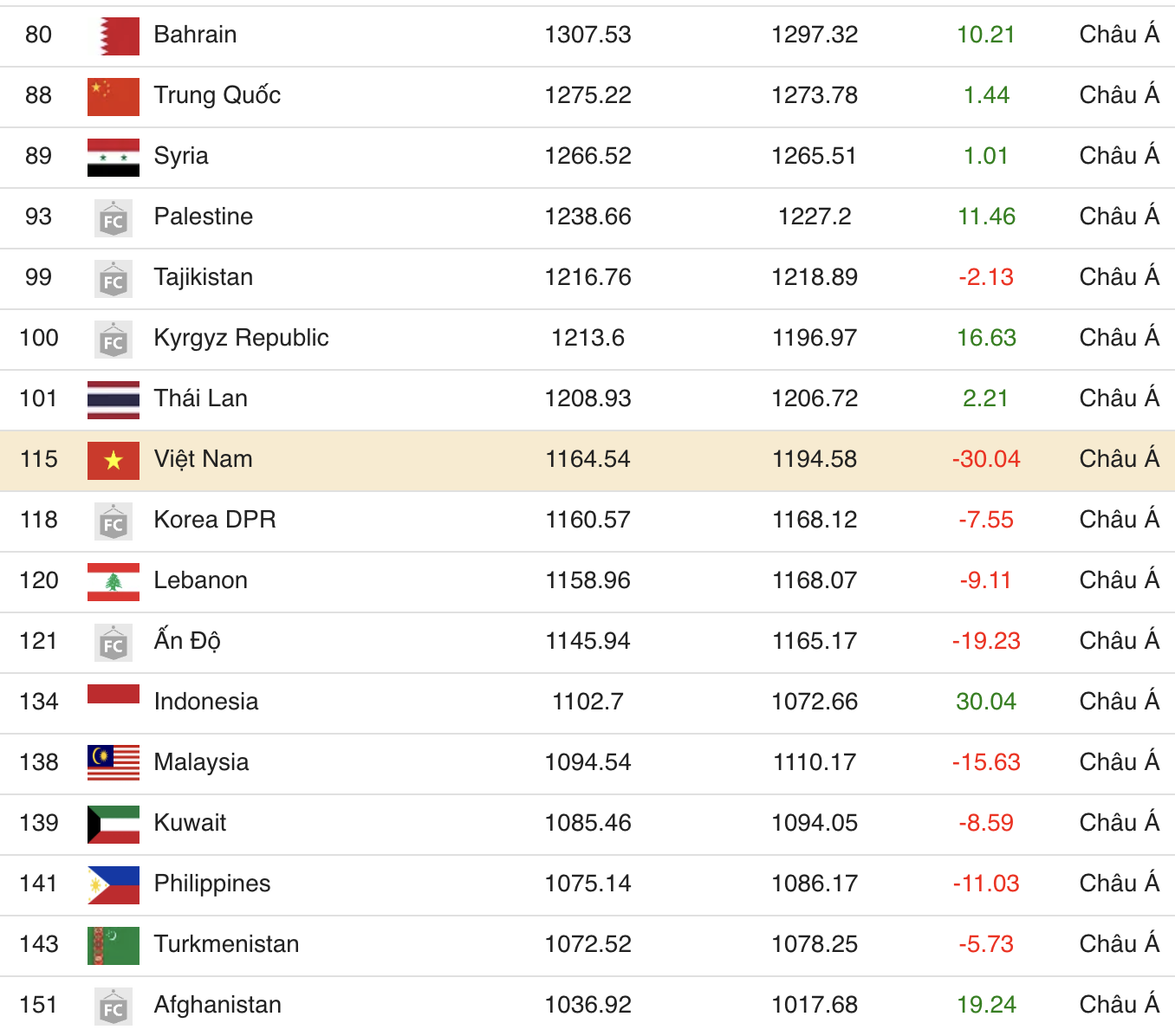Click the Bahrain flag icon

(x=114, y=36)
